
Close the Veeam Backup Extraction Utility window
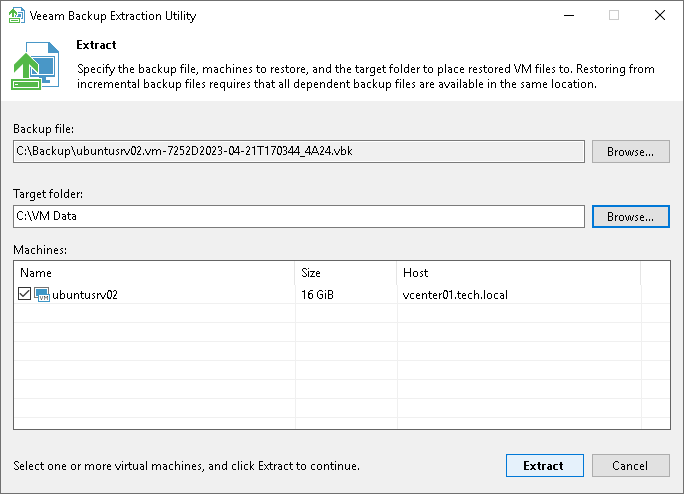click(660, 16)
